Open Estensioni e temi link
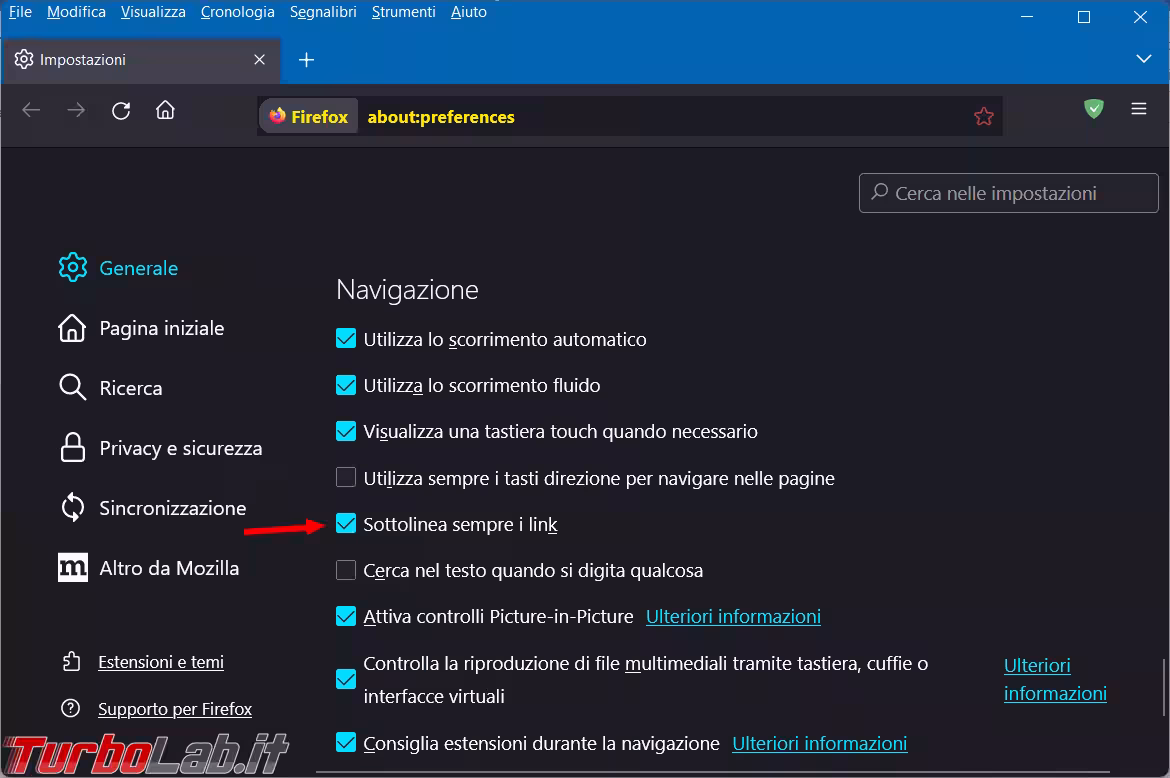This screenshot has height=778, width=1170. tap(161, 662)
